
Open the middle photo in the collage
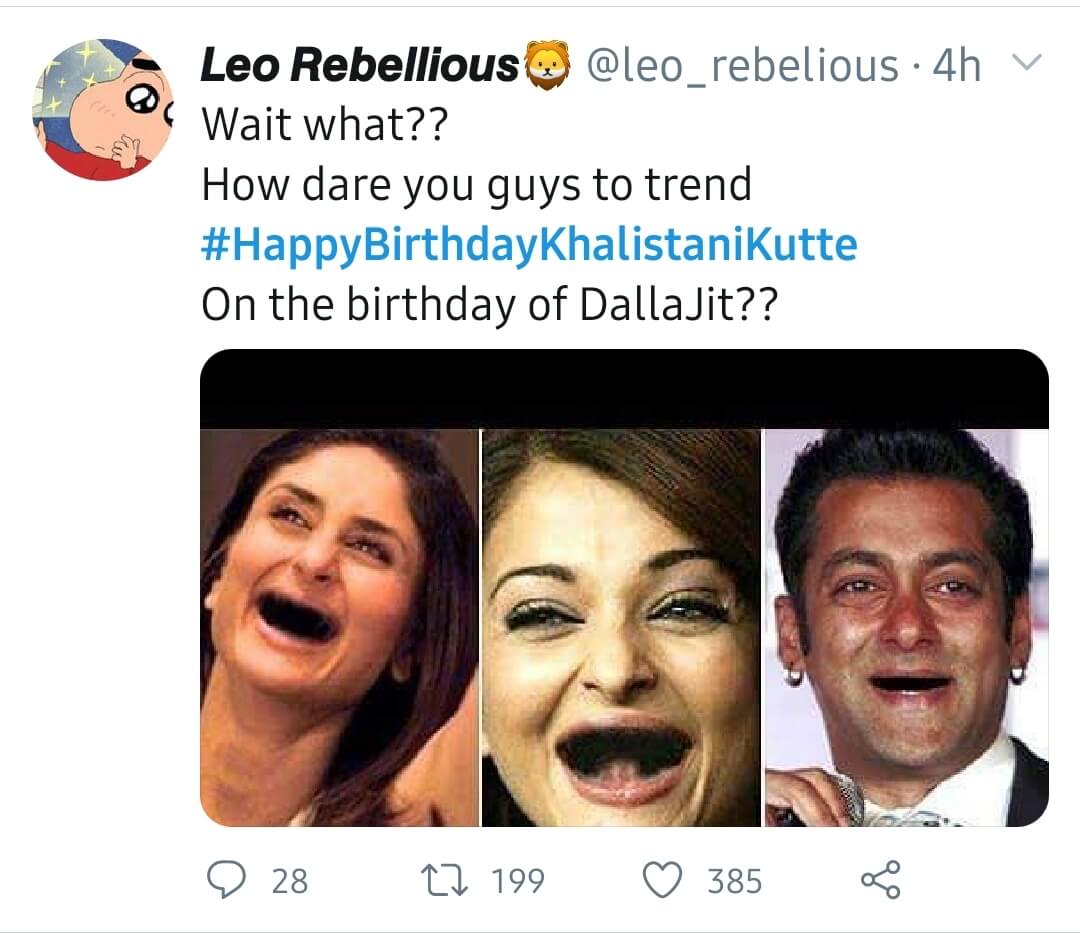tap(621, 627)
